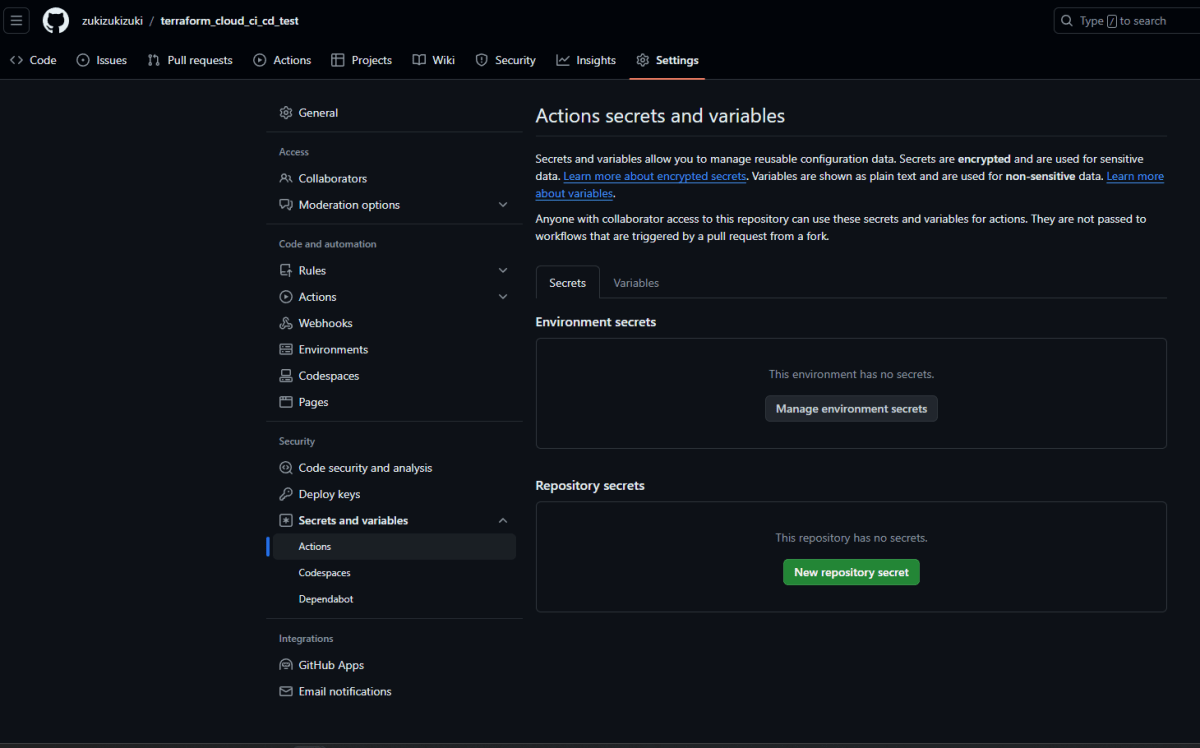Open Email notifications settings
The height and width of the screenshot is (748, 1200).
pos(394,692)
